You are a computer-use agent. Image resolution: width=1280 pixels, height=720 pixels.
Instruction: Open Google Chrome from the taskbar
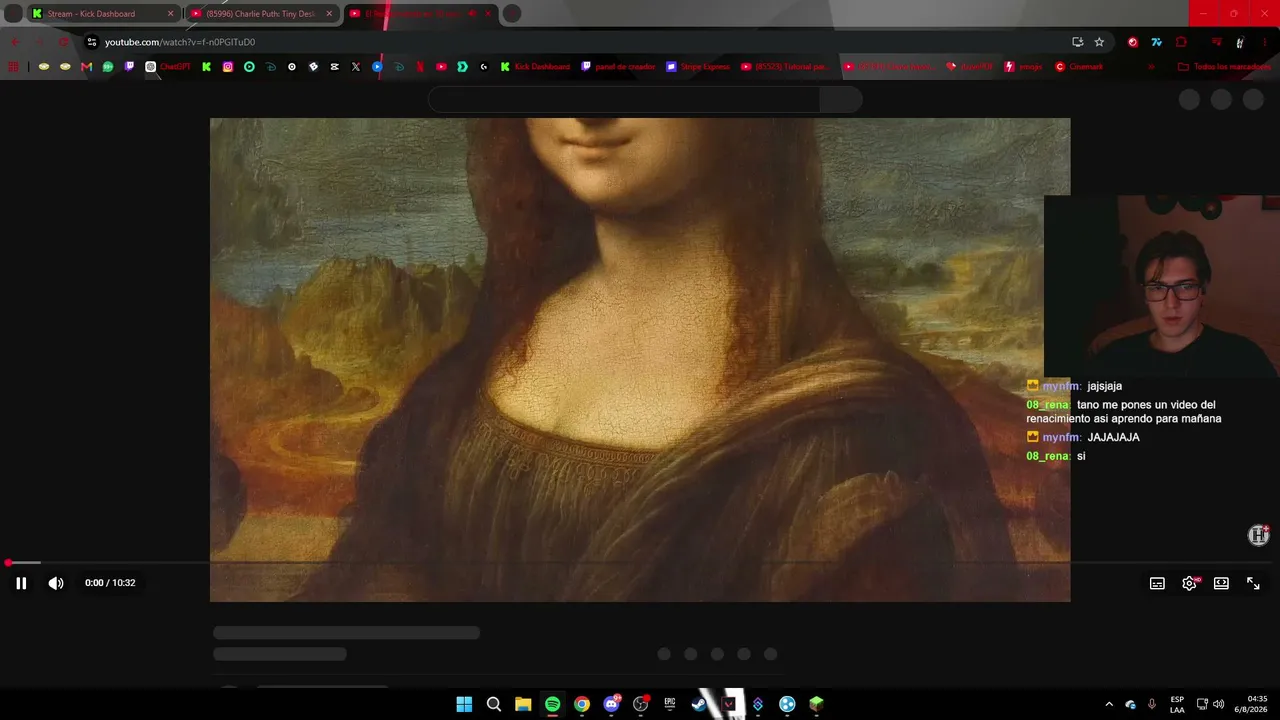582,704
